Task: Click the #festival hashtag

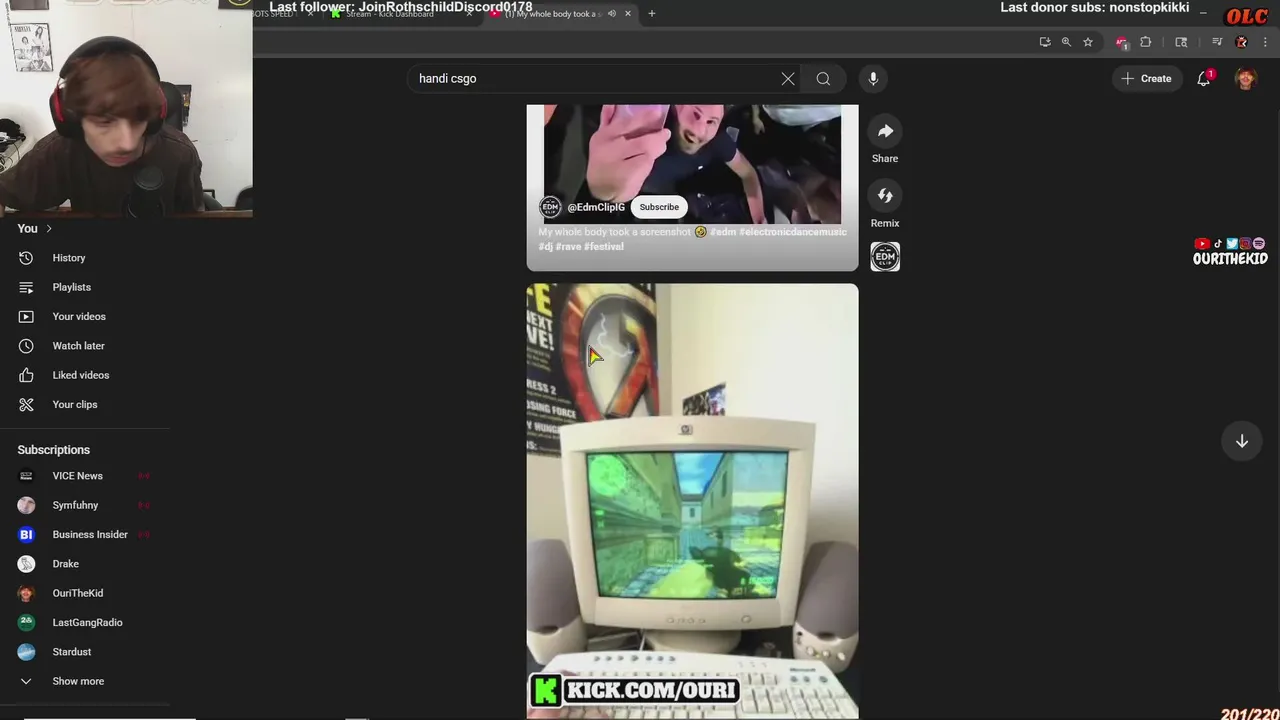Action: pos(604,246)
